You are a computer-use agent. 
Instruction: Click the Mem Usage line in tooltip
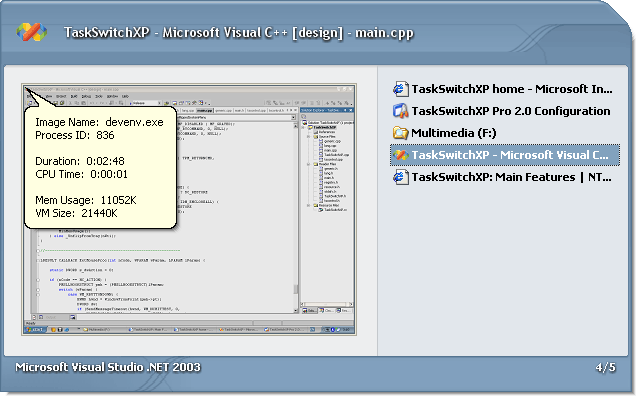(86, 200)
